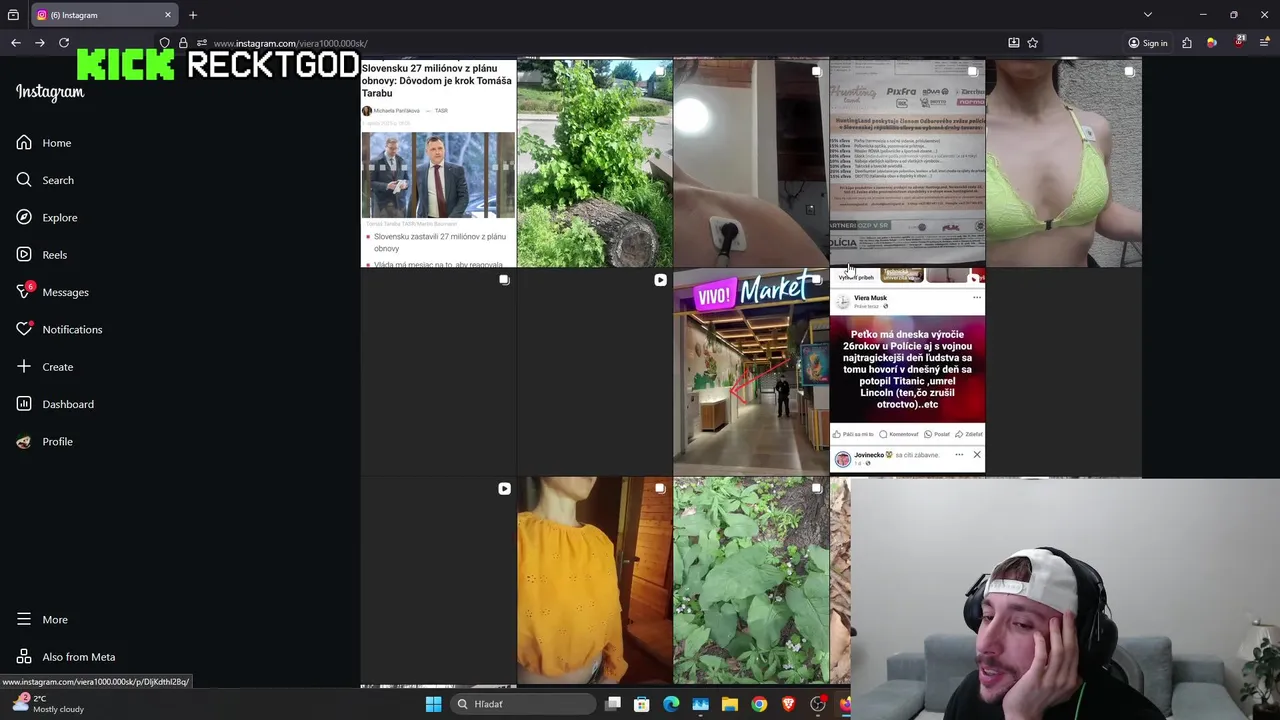Open the tracking protection shield panel
Screen dimensions: 1280x720
[x=165, y=43]
